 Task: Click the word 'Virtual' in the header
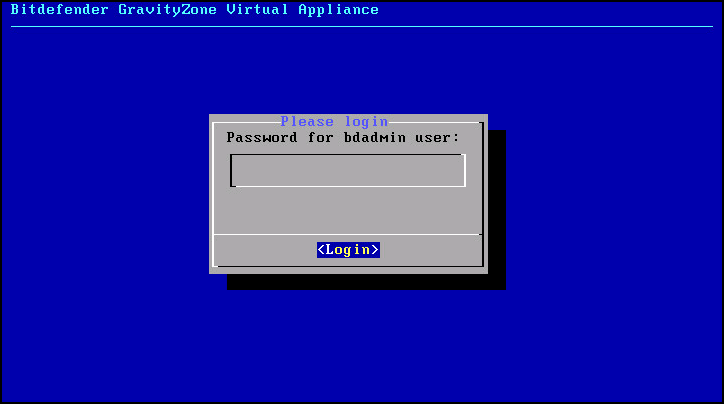click(257, 10)
